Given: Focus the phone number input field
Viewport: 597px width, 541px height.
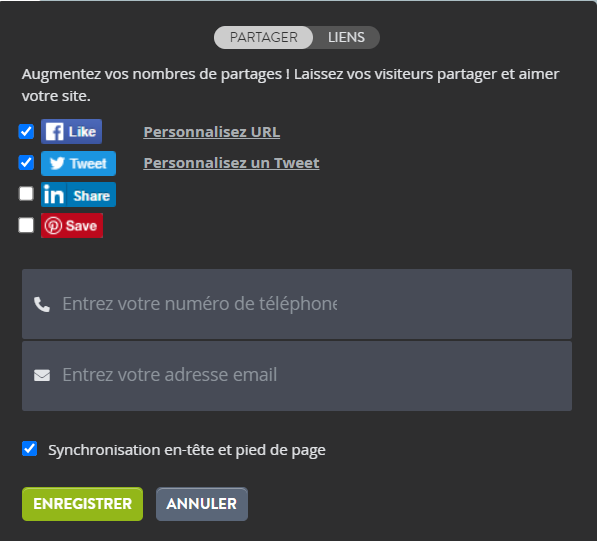Looking at the screenshot, I should pyautogui.click(x=297, y=304).
